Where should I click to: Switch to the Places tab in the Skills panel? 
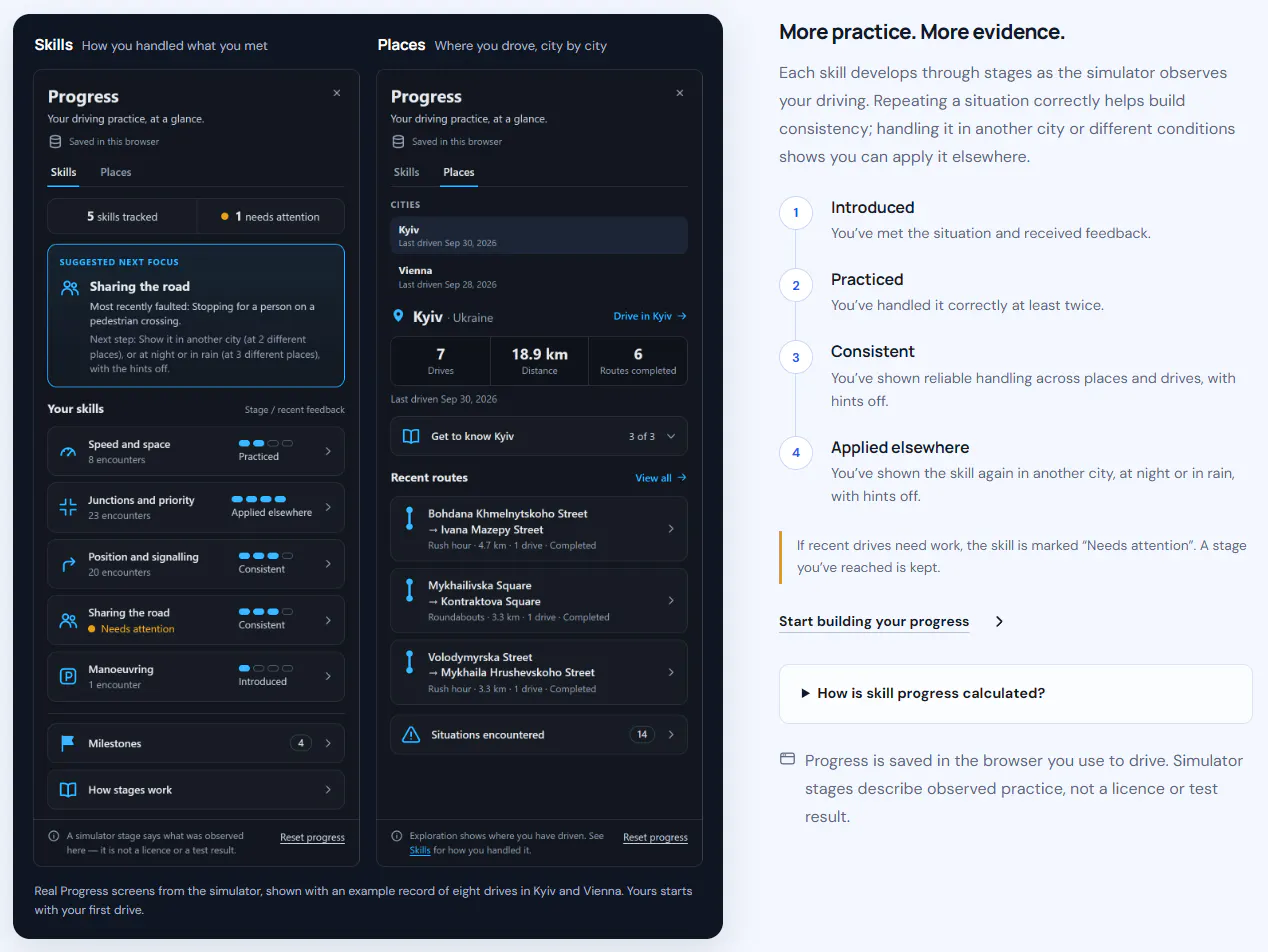[x=116, y=172]
